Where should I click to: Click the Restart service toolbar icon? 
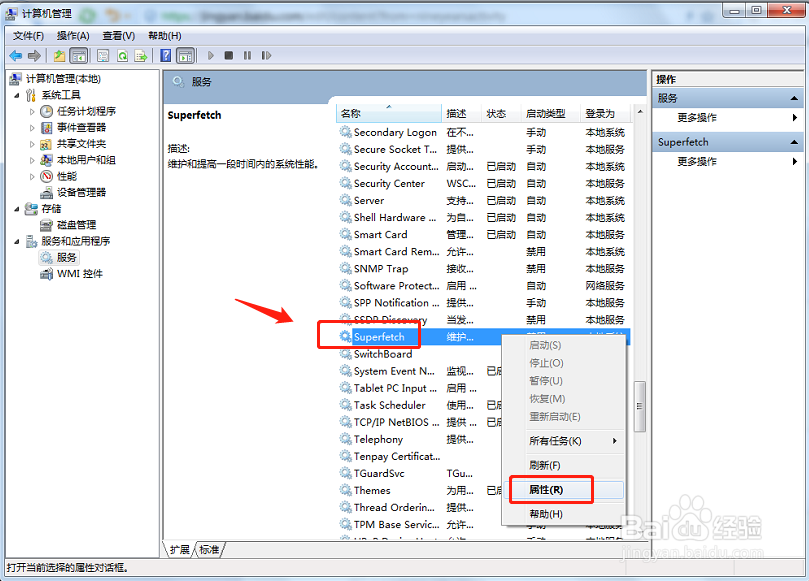[266, 55]
